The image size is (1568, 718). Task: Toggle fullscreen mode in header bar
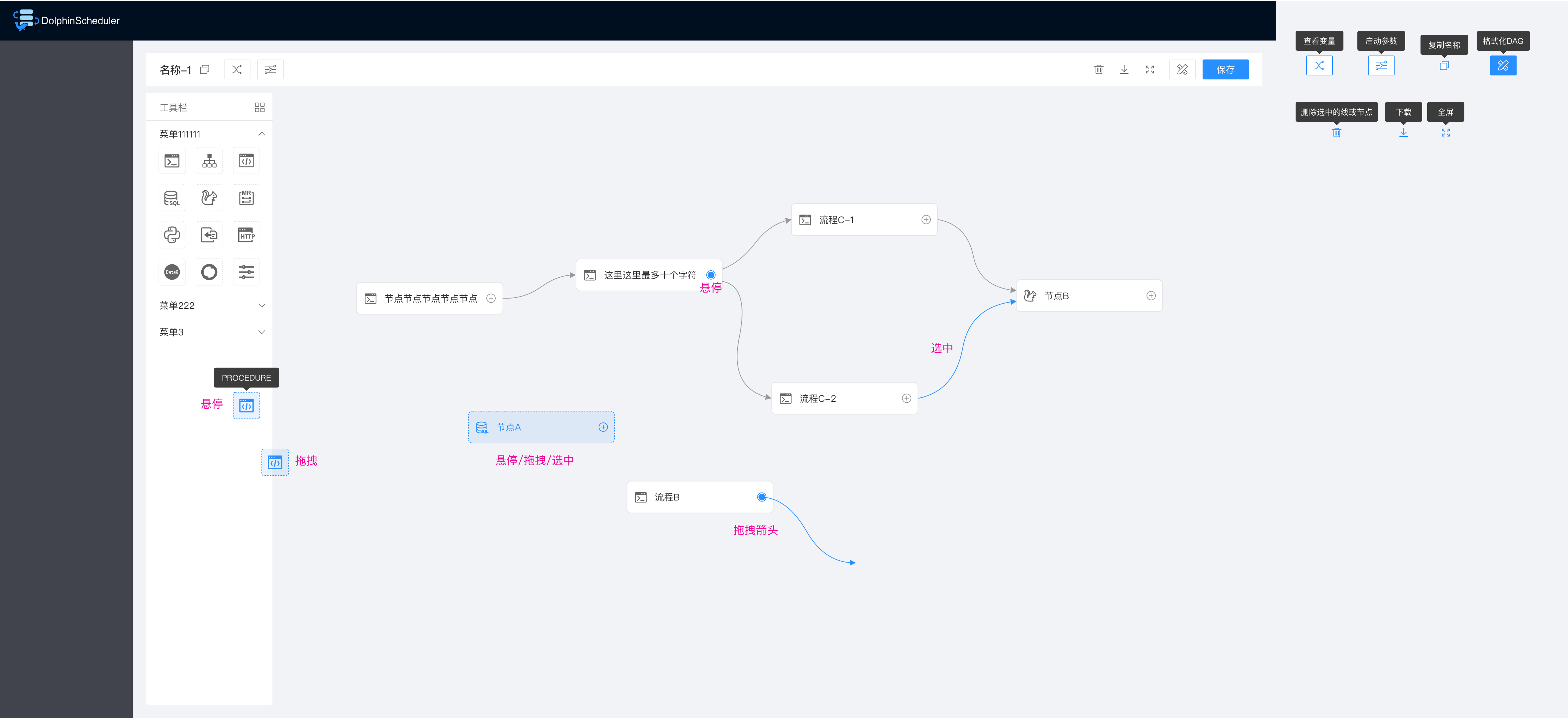coord(1150,69)
